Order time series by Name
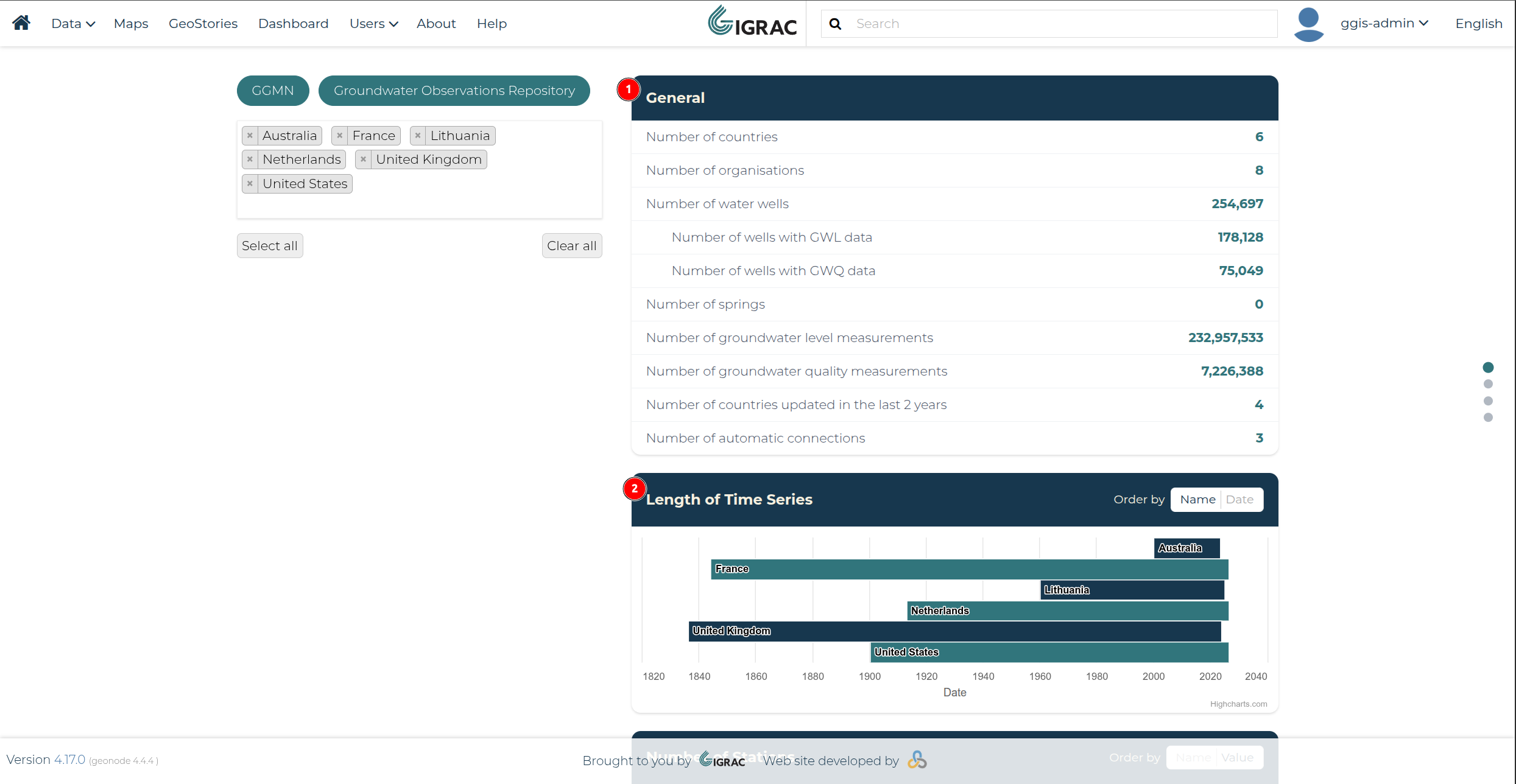This screenshot has width=1516, height=784. point(1197,500)
